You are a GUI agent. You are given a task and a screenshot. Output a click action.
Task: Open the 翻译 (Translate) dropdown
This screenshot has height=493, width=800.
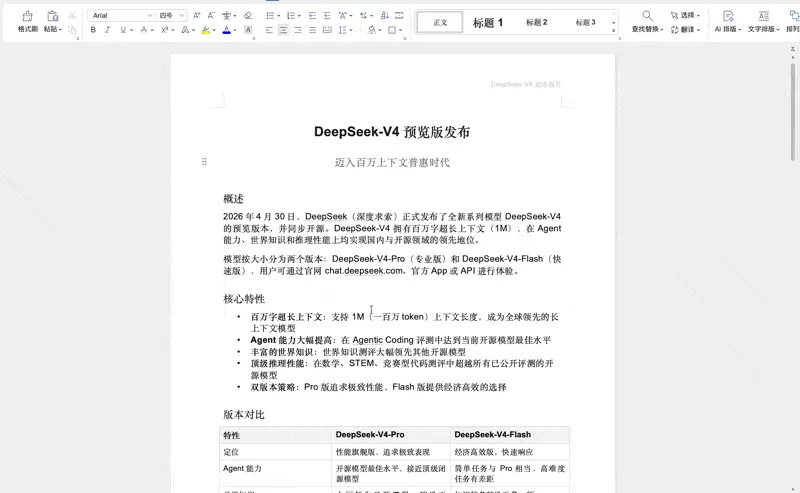[685, 30]
